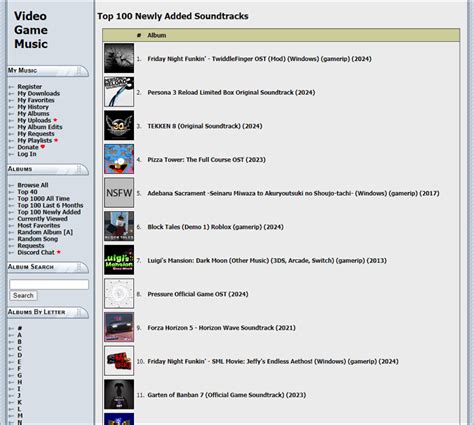Viewport: 474px width, 425px height.
Task: Browse albums by letter A
Action: pyautogui.click(x=19, y=335)
